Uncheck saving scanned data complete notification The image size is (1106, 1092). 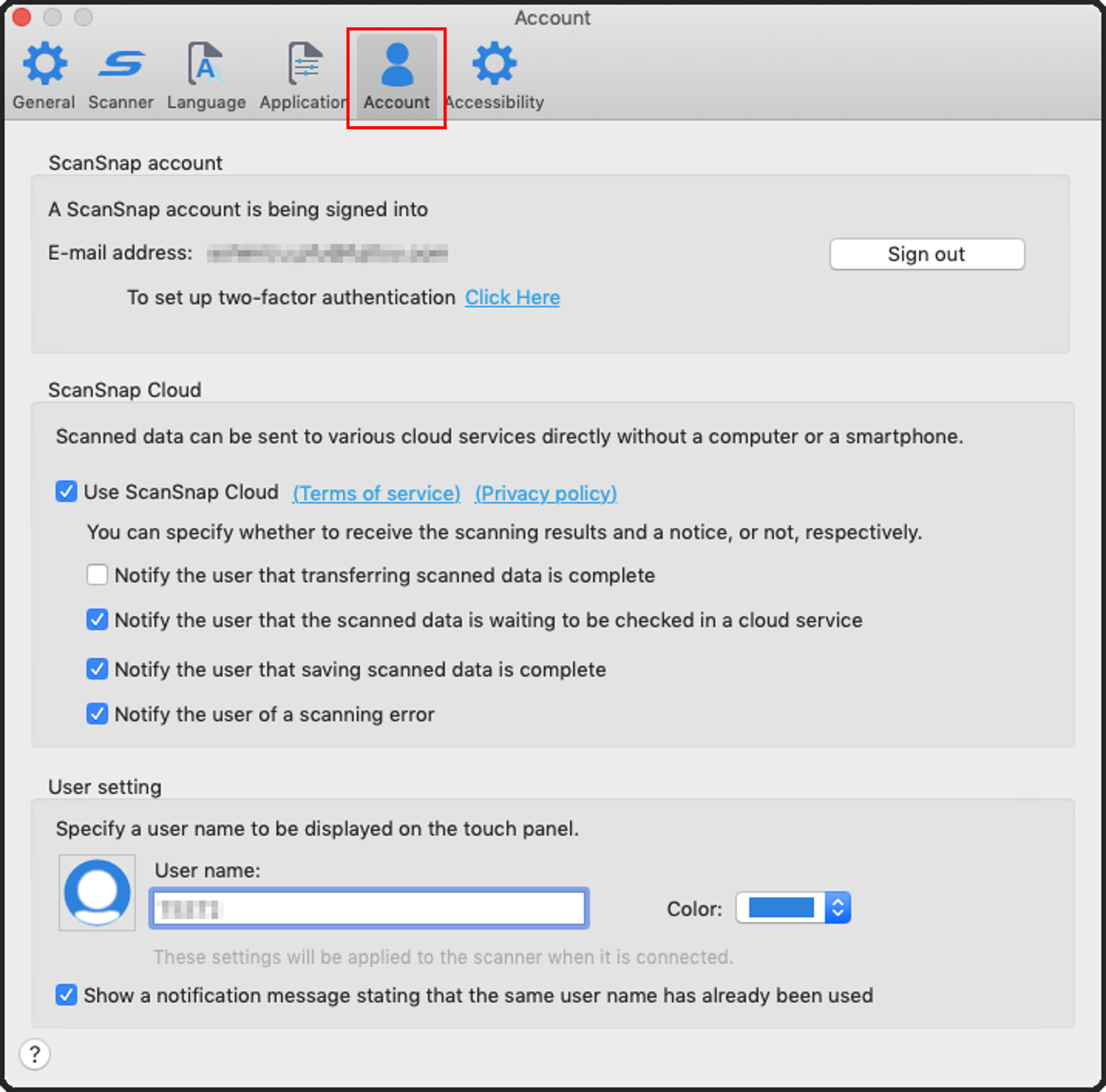[x=98, y=668]
